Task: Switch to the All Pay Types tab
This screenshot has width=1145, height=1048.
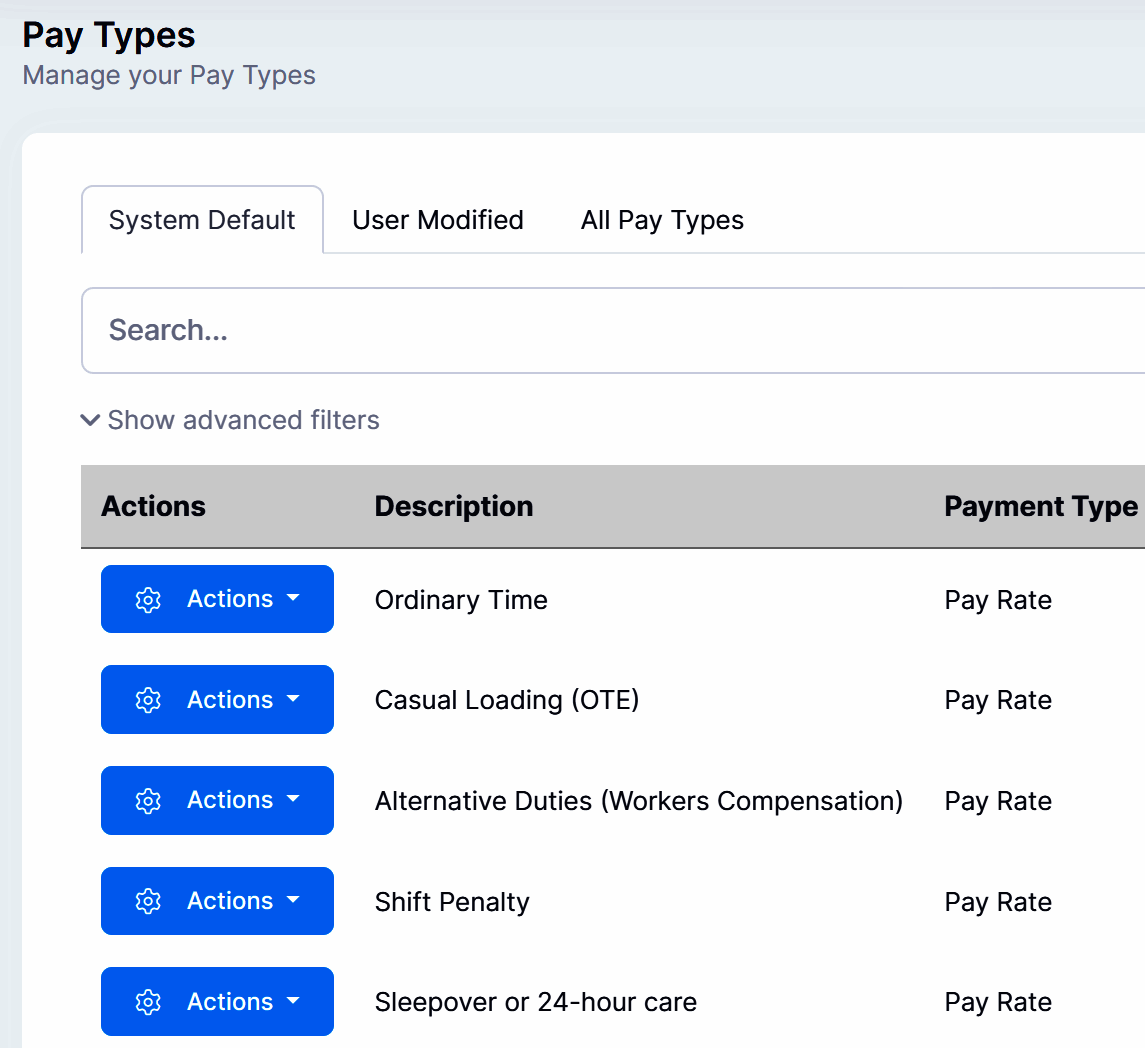Action: [662, 220]
